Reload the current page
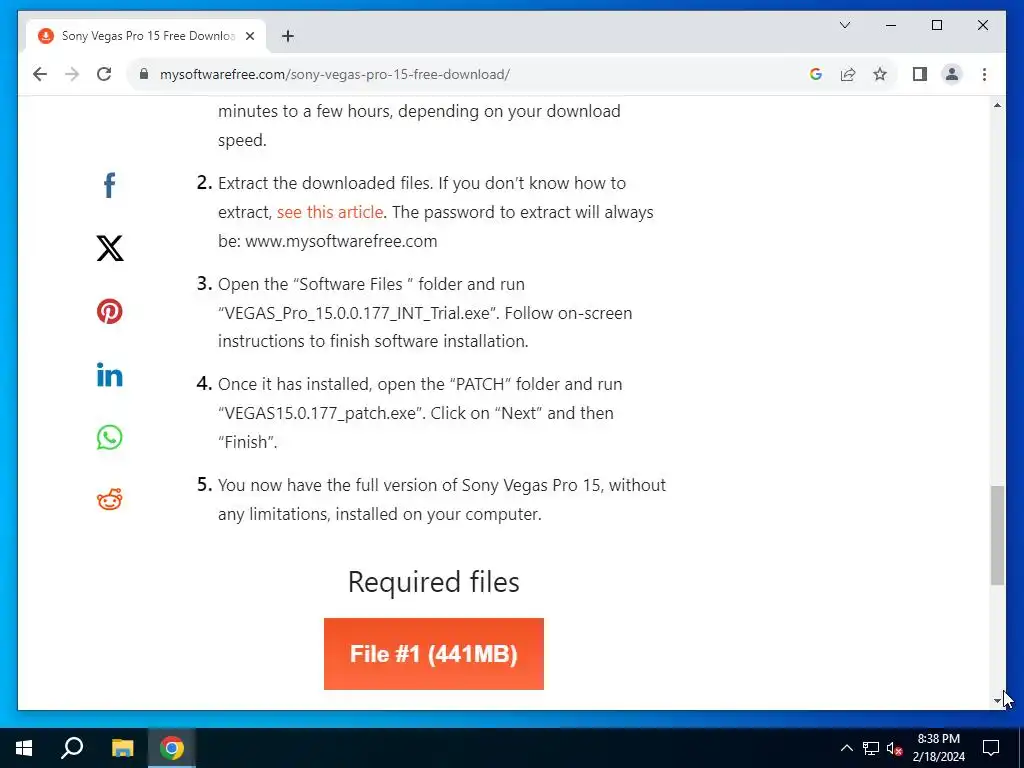Viewport: 1024px width, 768px height. (104, 74)
